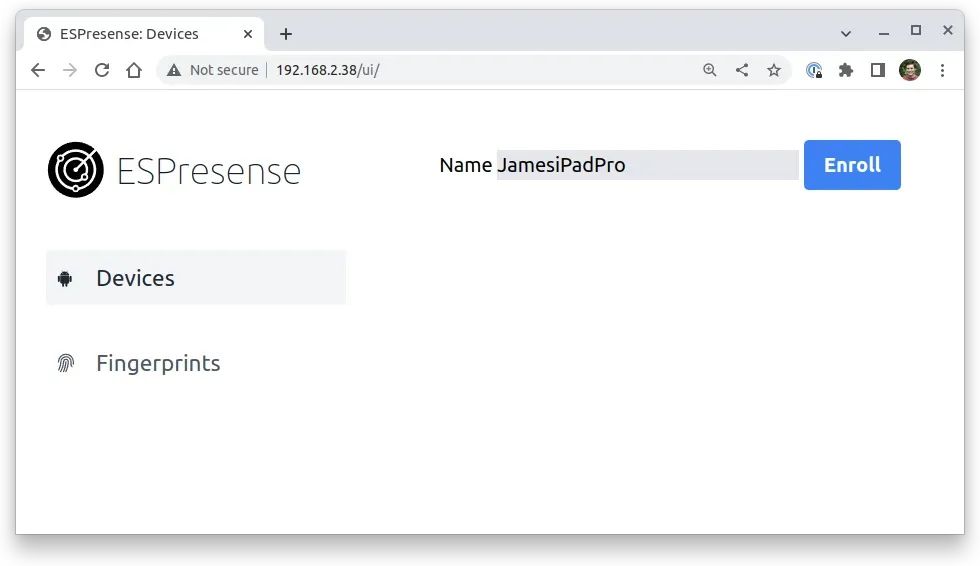Maximize the browser window
980x566 pixels.
(x=916, y=30)
